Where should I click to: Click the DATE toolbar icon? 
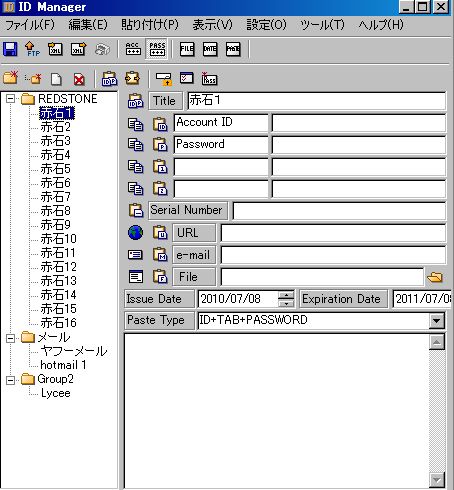coord(210,49)
